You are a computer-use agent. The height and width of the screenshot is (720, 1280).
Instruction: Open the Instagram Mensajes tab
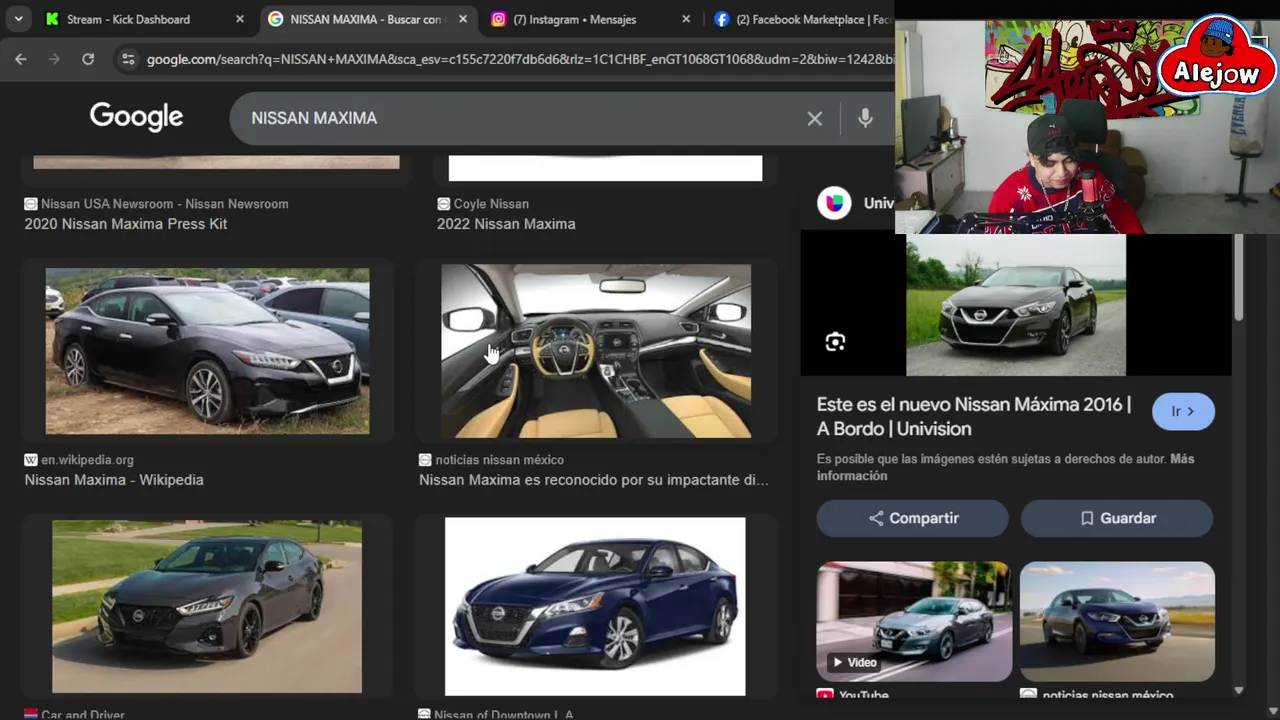tap(574, 19)
